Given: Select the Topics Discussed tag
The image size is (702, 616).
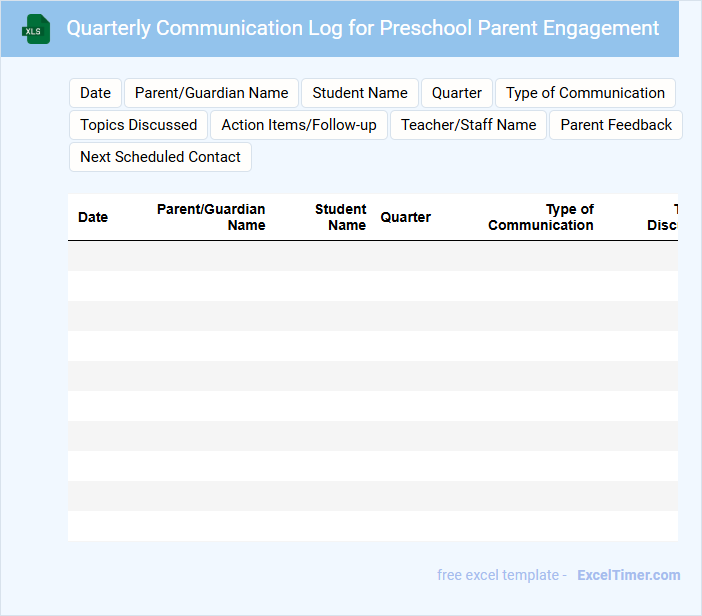Looking at the screenshot, I should [139, 125].
